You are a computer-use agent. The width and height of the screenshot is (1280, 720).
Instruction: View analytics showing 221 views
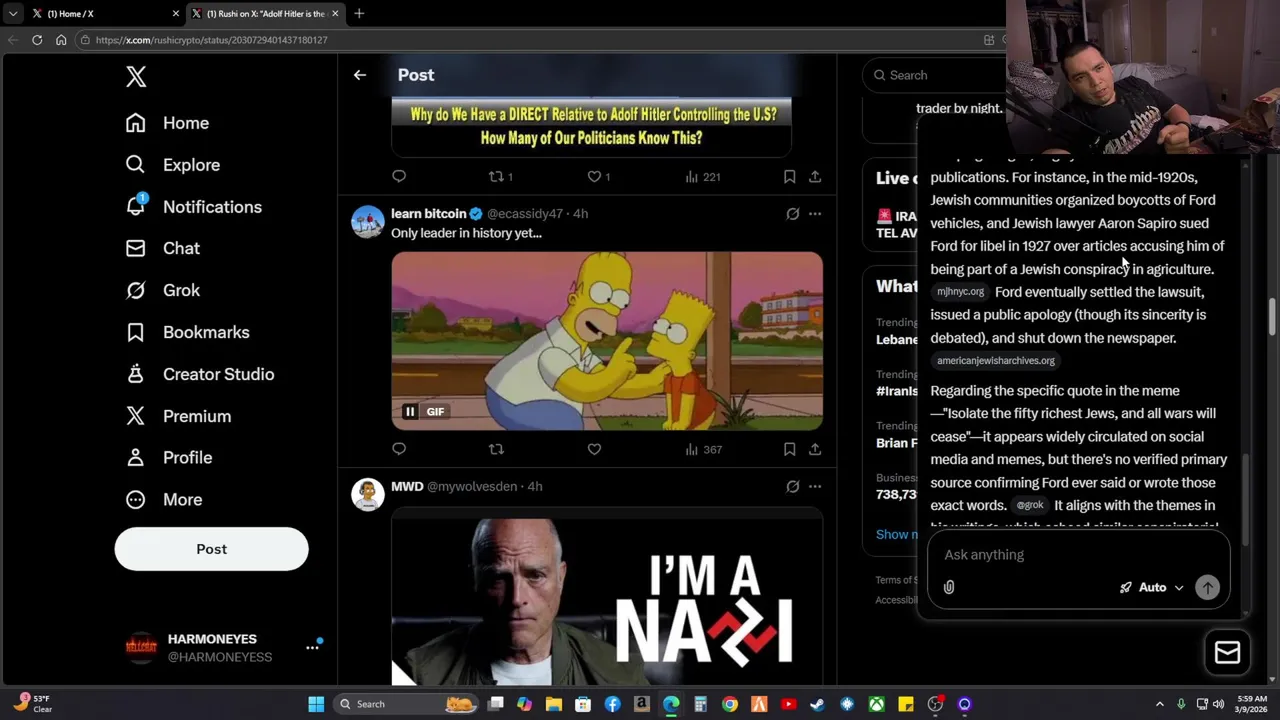click(703, 176)
